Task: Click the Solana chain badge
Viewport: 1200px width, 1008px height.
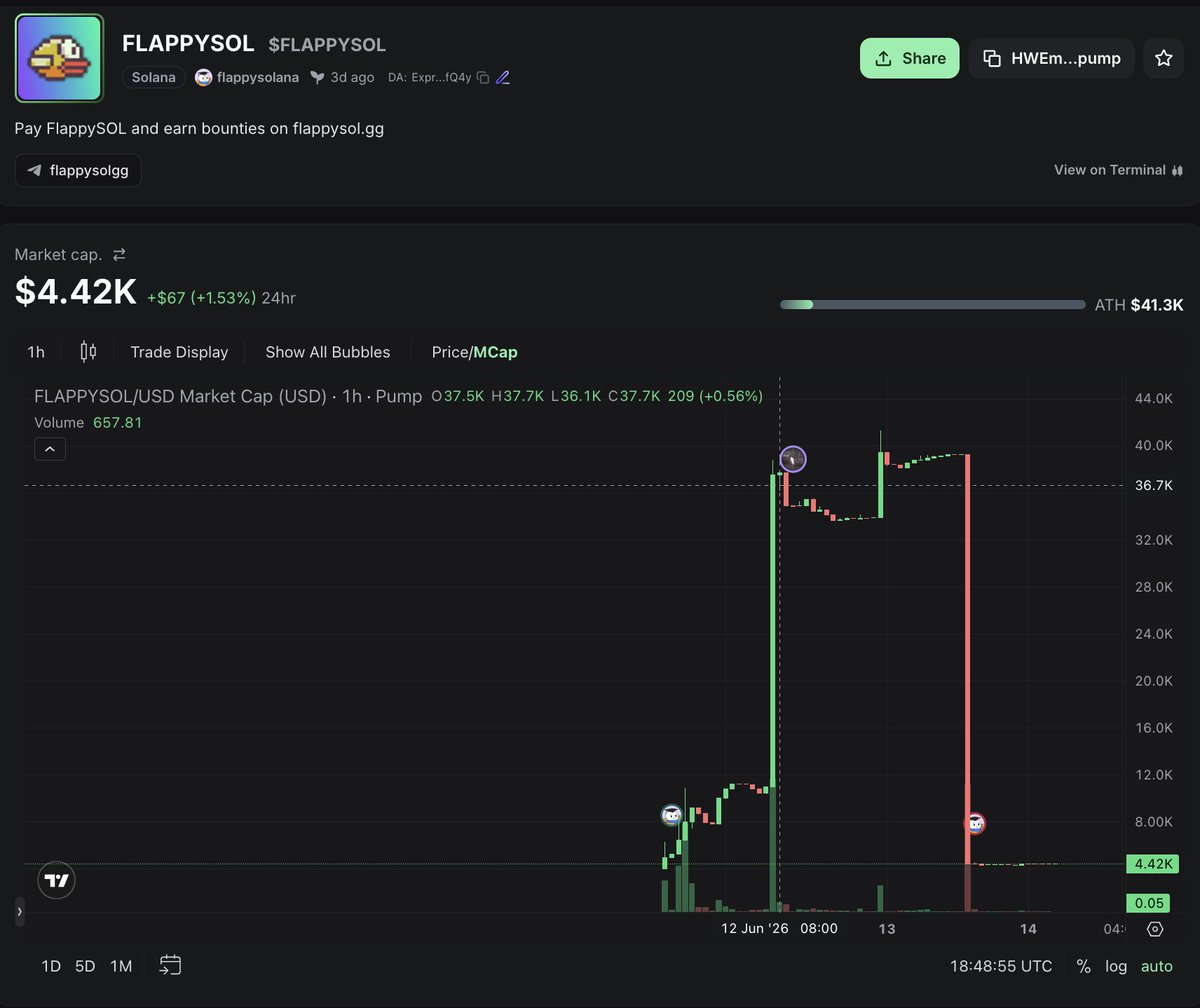Action: click(x=154, y=77)
